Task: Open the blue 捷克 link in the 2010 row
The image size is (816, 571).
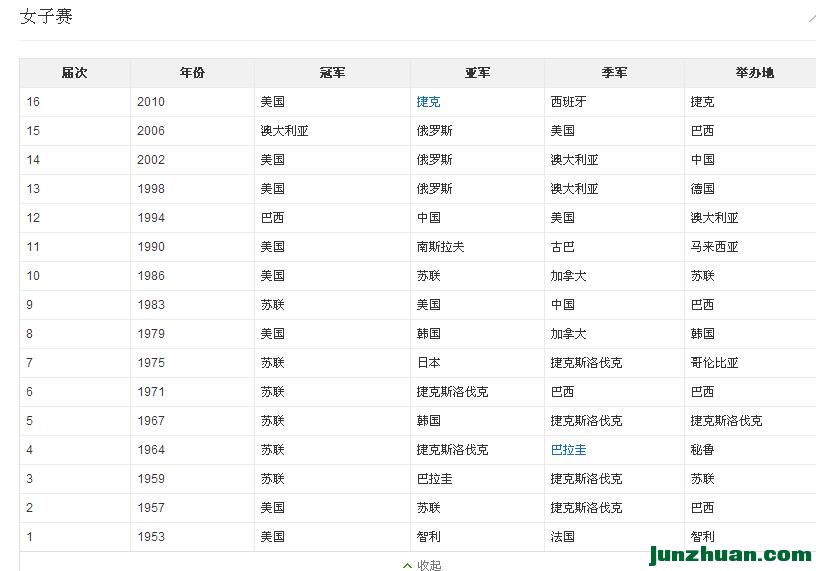Action: click(428, 101)
